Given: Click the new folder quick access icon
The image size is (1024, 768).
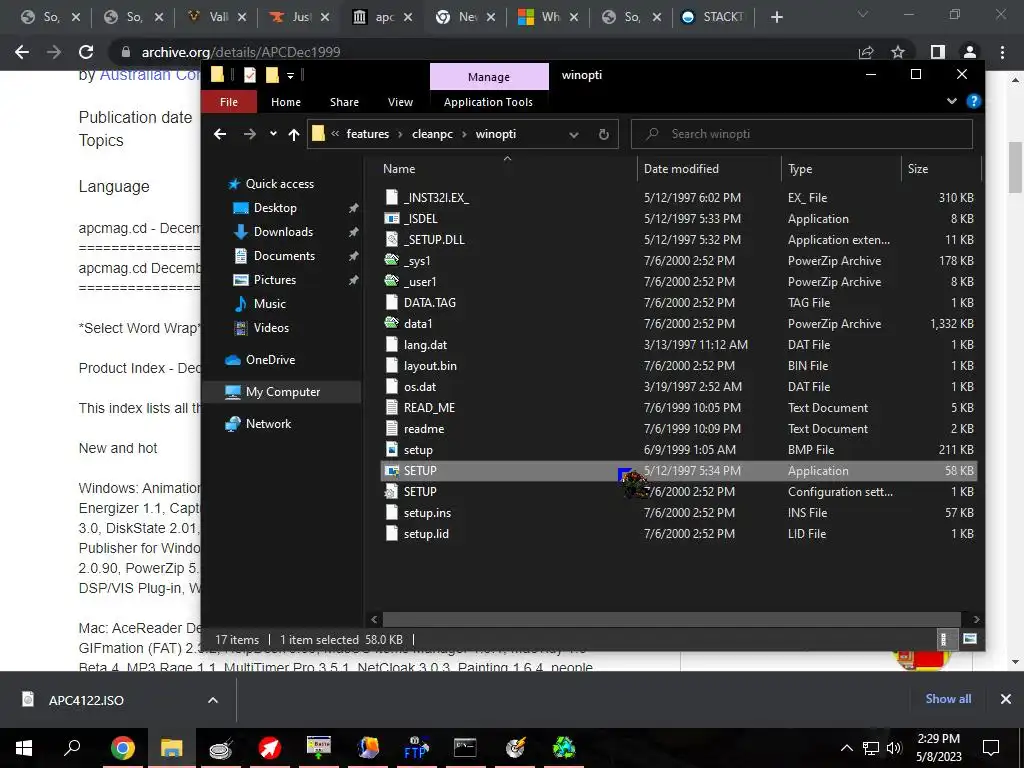Looking at the screenshot, I should click(272, 75).
